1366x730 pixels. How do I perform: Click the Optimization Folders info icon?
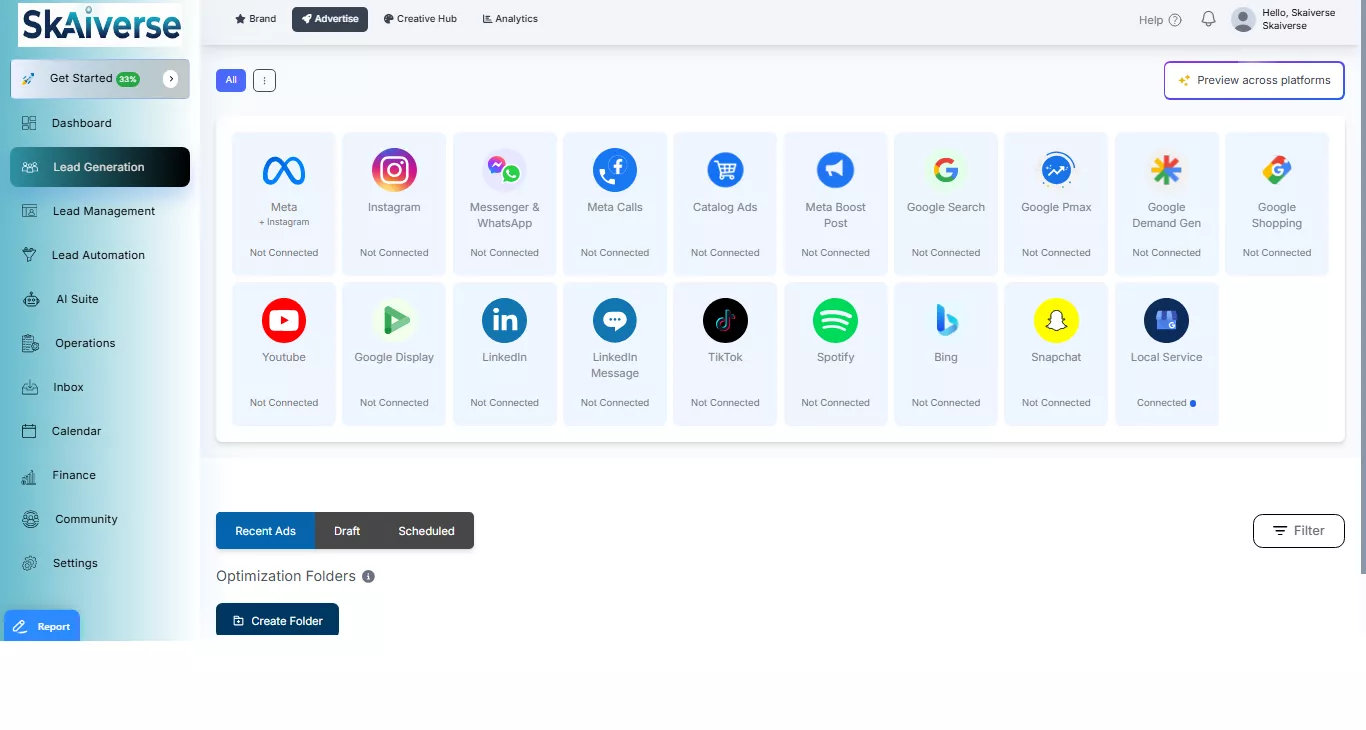368,577
